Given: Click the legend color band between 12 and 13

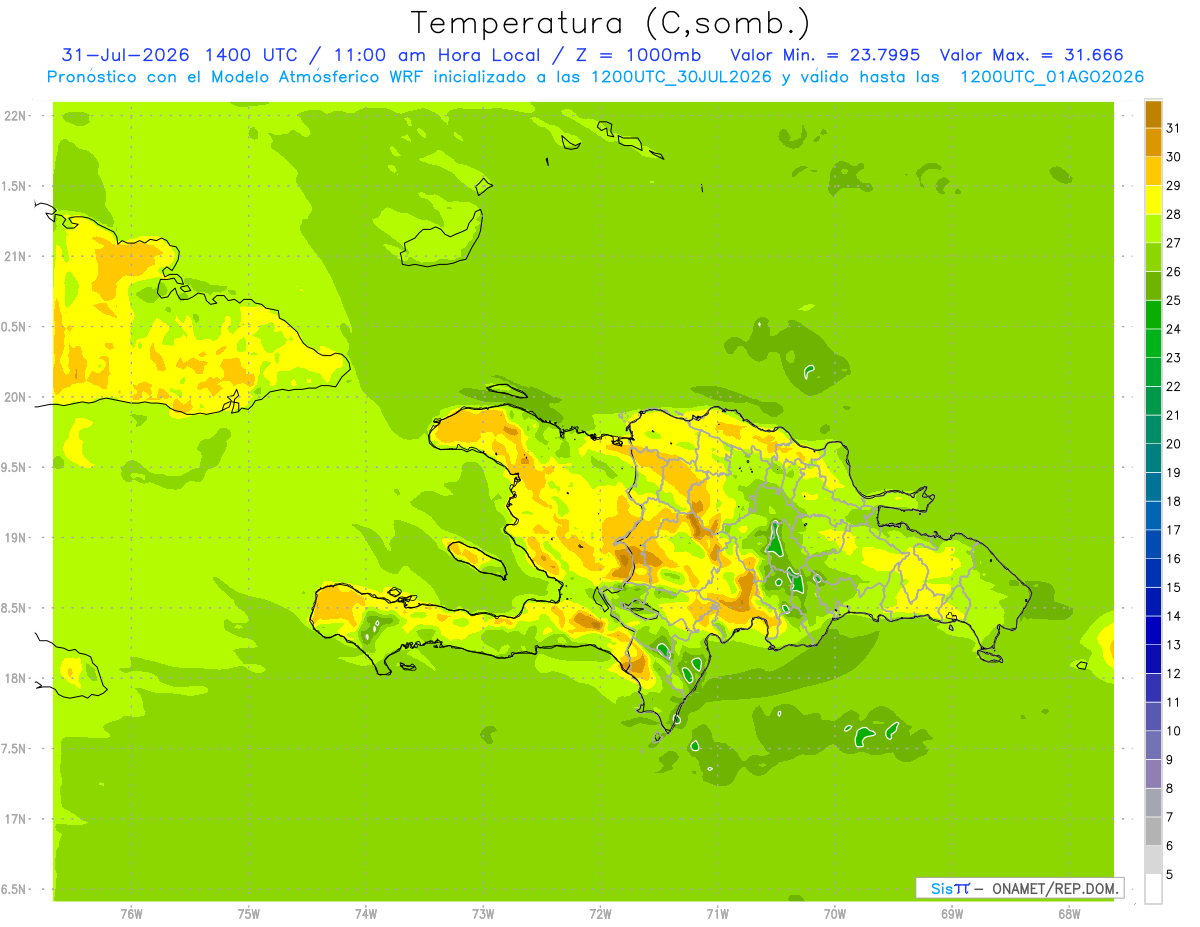Looking at the screenshot, I should pos(1153,660).
